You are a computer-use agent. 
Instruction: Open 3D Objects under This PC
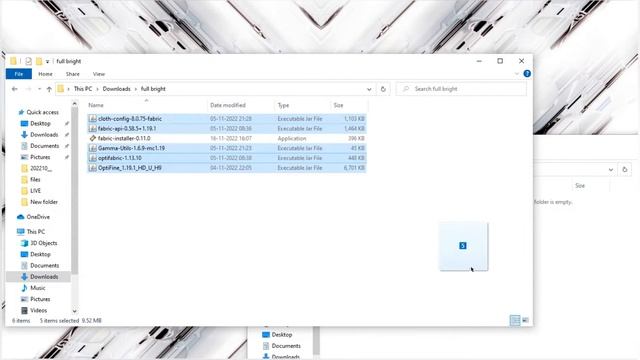(44, 243)
